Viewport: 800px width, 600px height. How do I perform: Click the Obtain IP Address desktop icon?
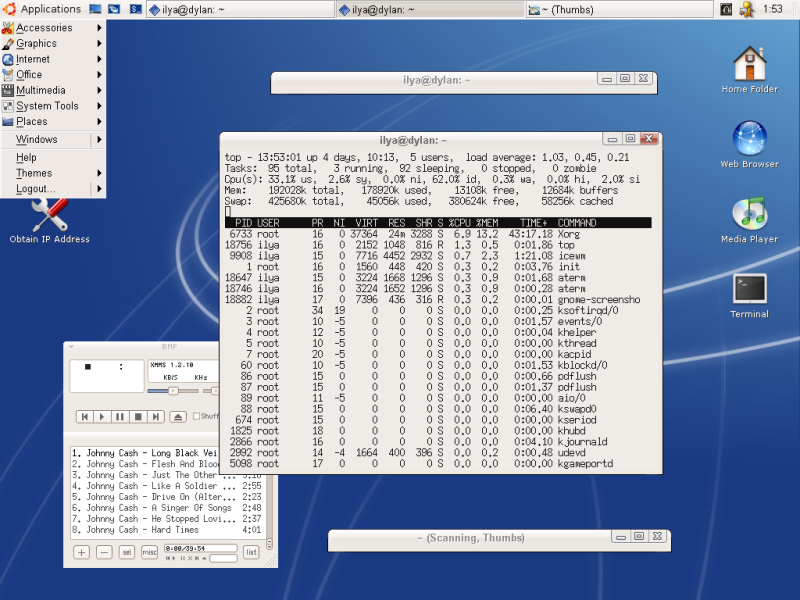49,221
